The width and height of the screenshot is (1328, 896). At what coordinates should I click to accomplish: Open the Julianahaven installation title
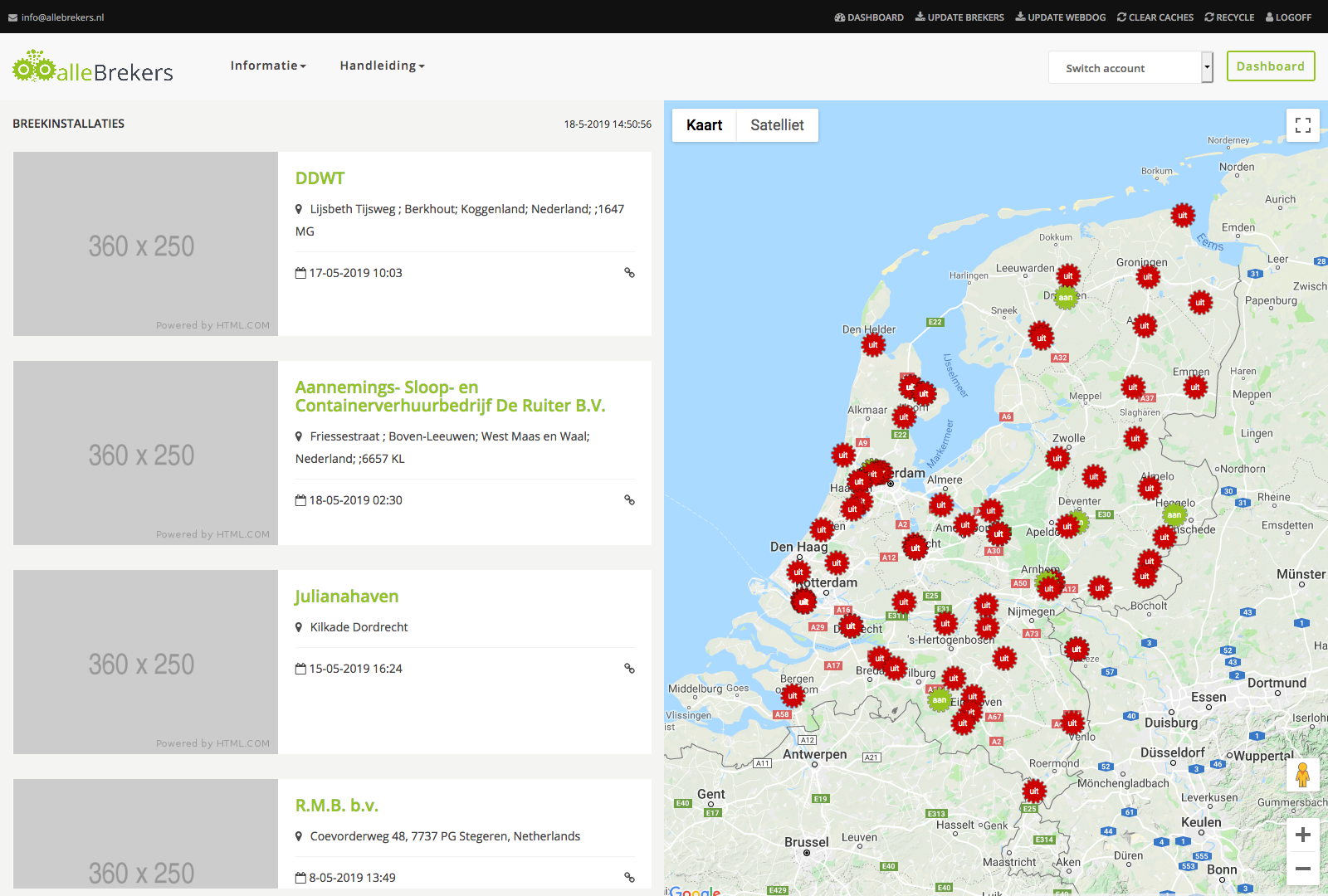[347, 597]
